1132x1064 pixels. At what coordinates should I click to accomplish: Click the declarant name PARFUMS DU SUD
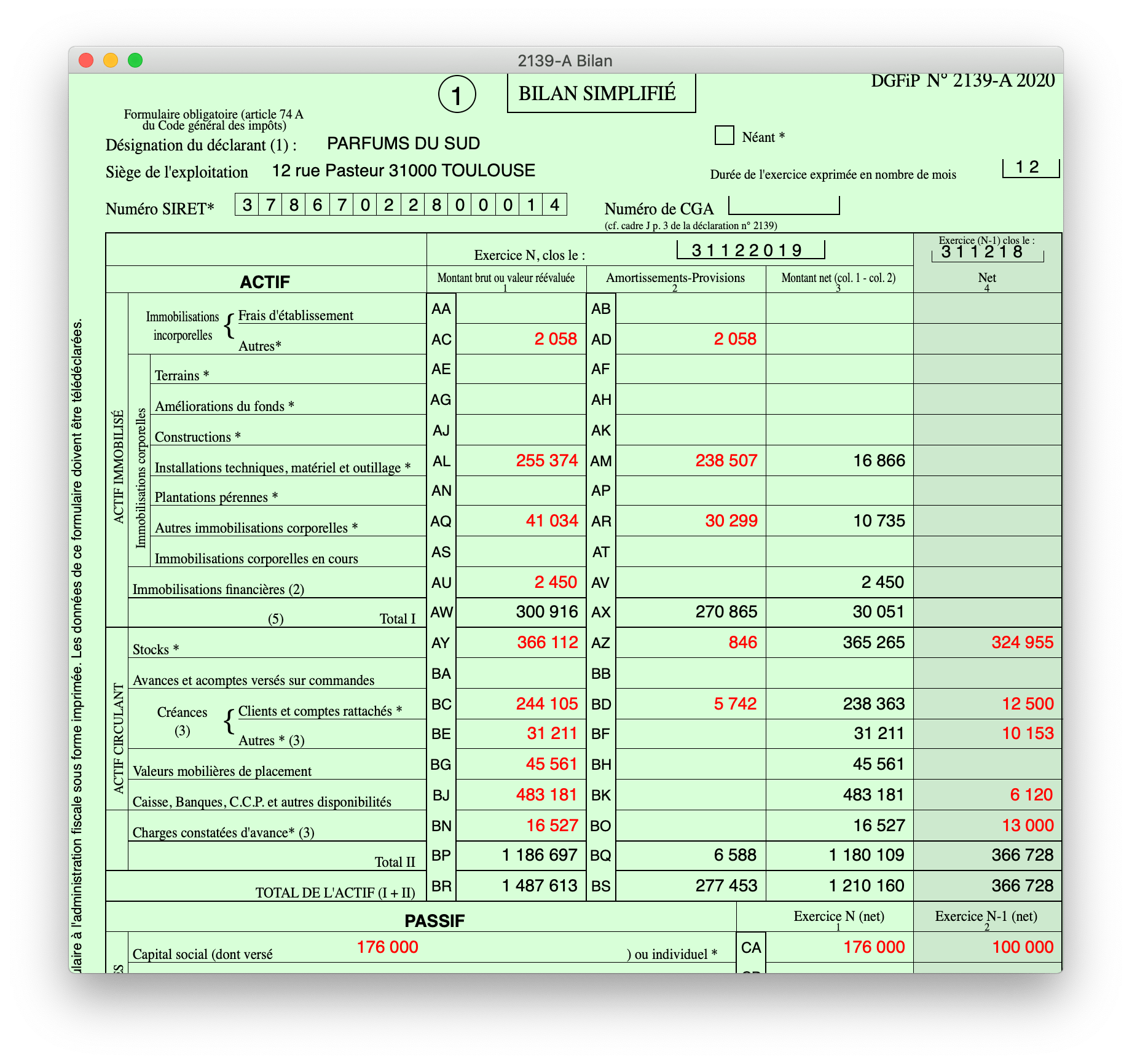click(x=403, y=143)
